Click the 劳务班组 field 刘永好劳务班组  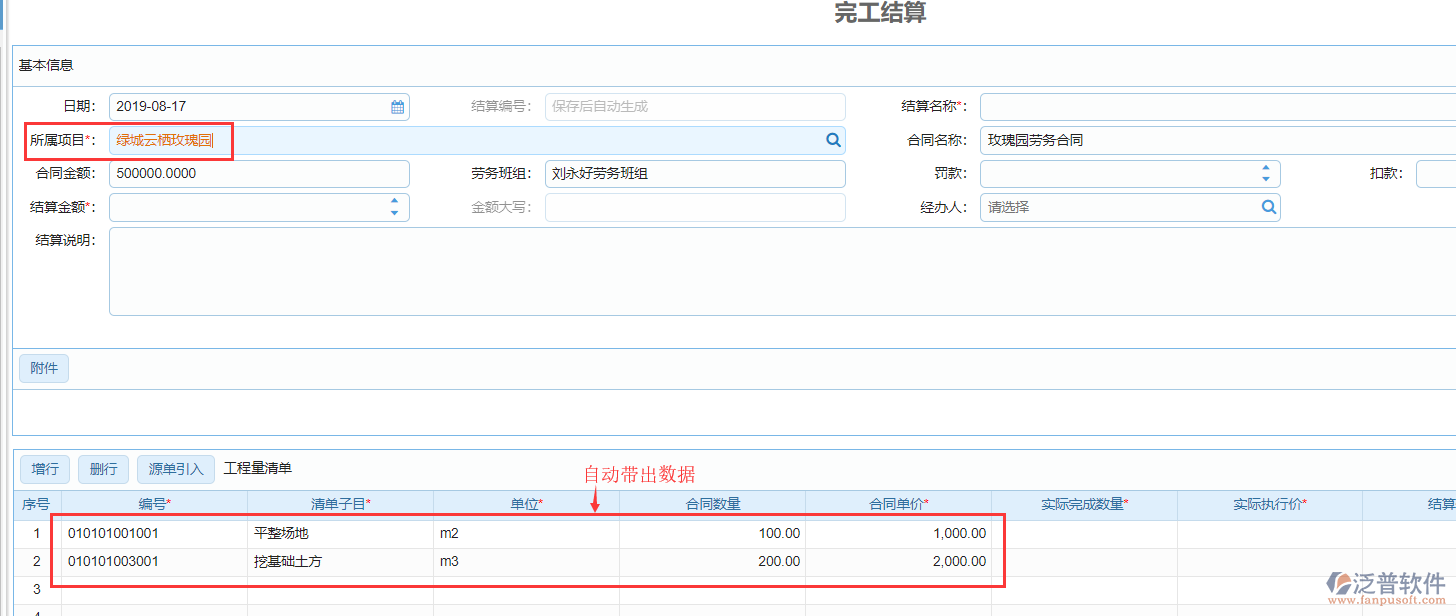click(x=694, y=173)
